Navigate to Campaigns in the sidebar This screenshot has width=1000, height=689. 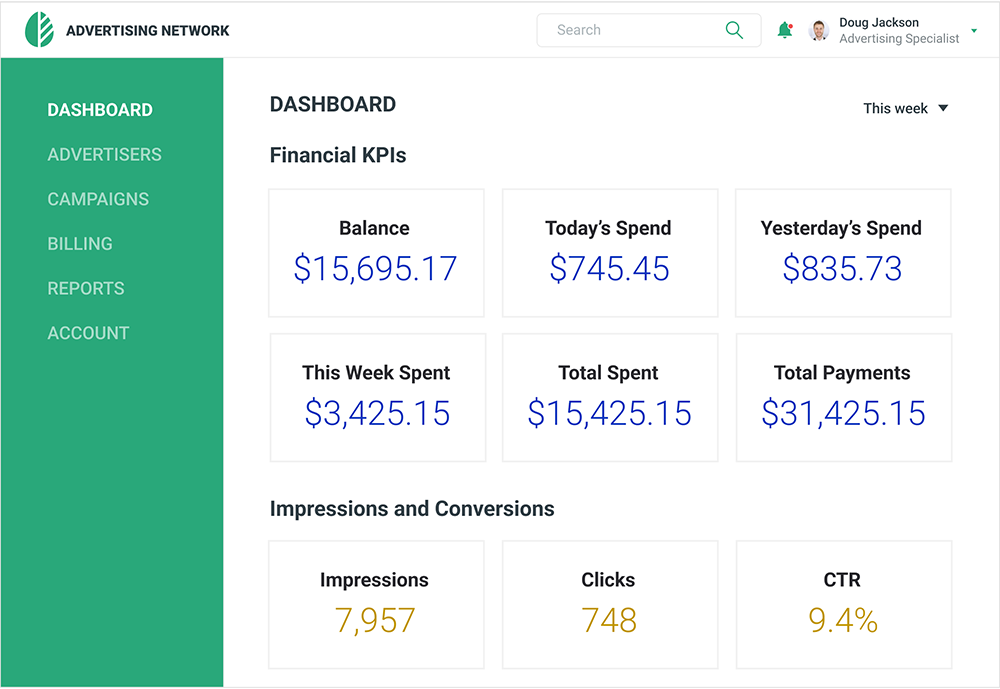pyautogui.click(x=98, y=199)
